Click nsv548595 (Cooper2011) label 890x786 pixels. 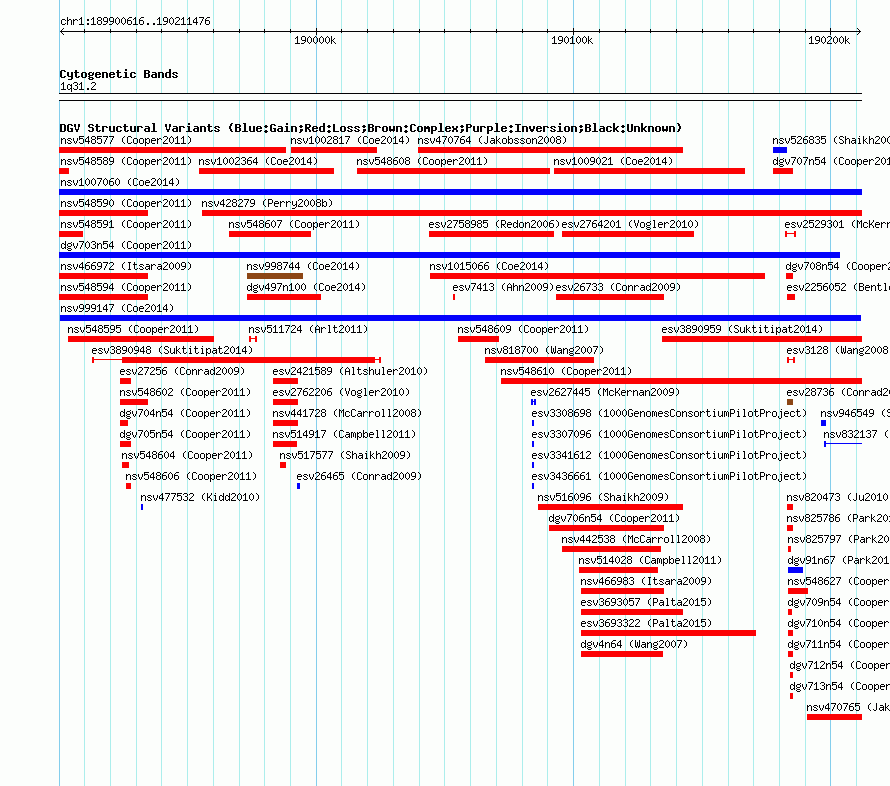pos(133,329)
